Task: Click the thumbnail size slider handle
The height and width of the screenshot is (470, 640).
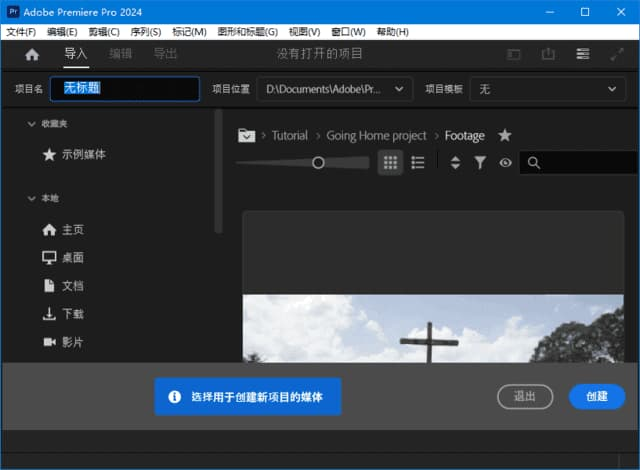Action: pos(318,162)
